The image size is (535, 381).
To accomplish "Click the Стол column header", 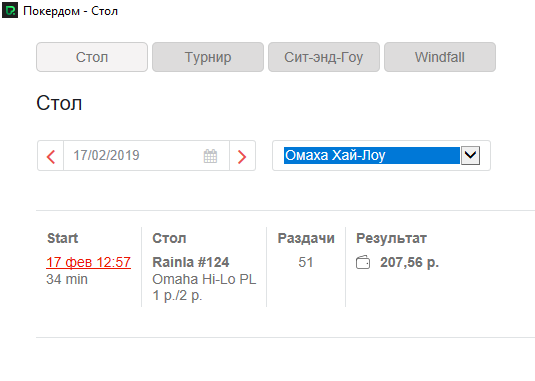I will 169,238.
